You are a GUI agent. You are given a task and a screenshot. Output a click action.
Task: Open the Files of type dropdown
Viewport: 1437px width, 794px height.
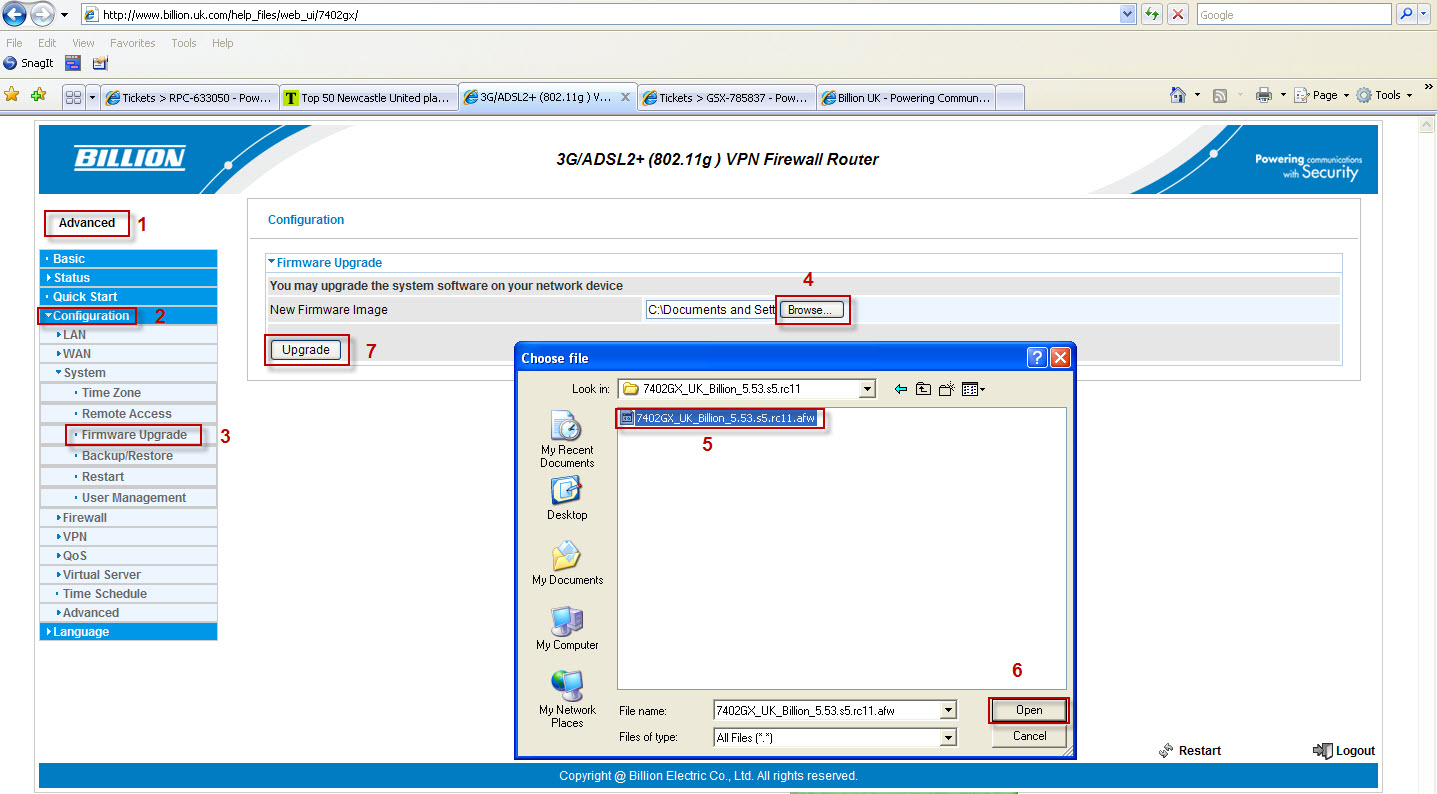coord(949,737)
